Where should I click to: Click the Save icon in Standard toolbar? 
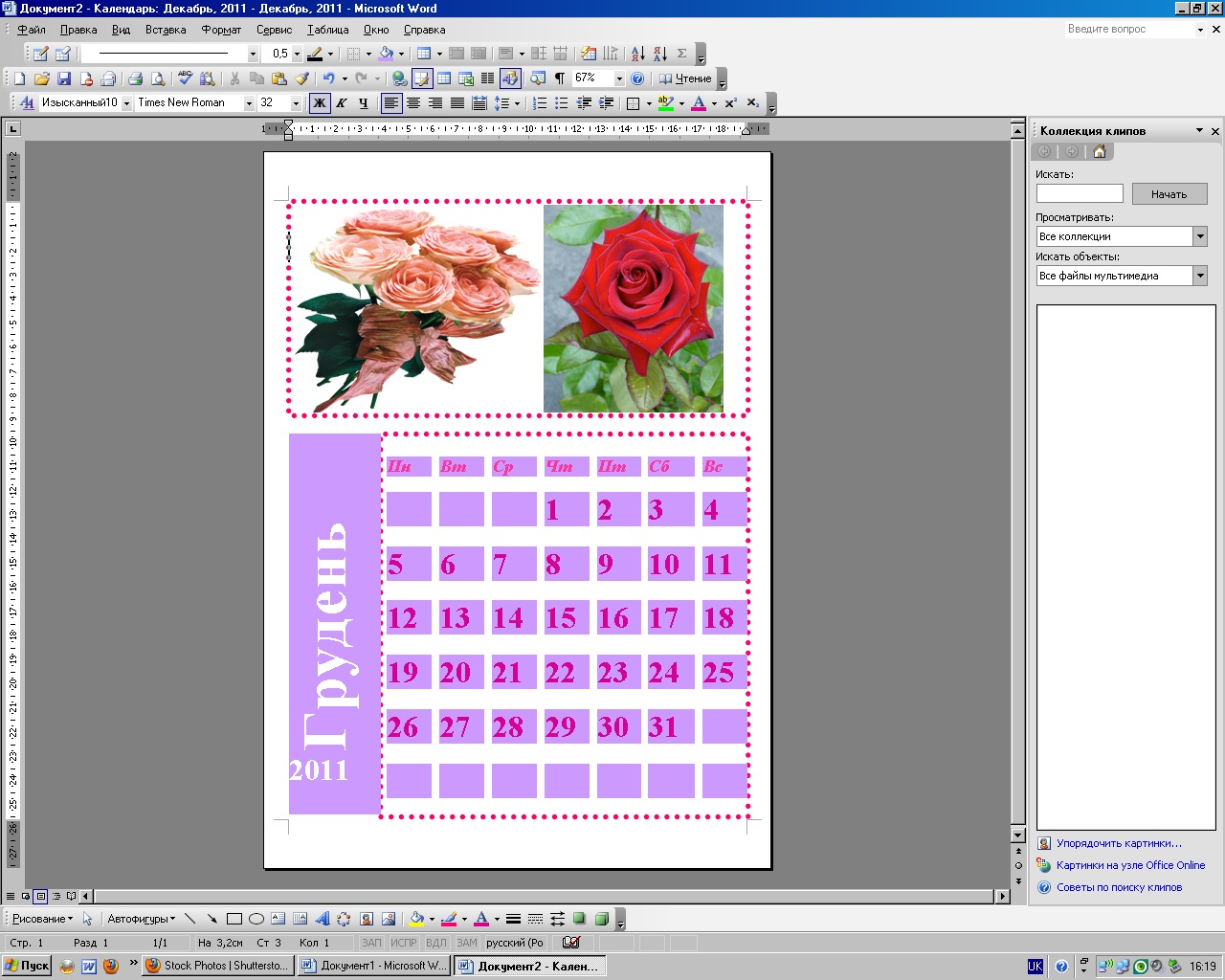point(64,78)
